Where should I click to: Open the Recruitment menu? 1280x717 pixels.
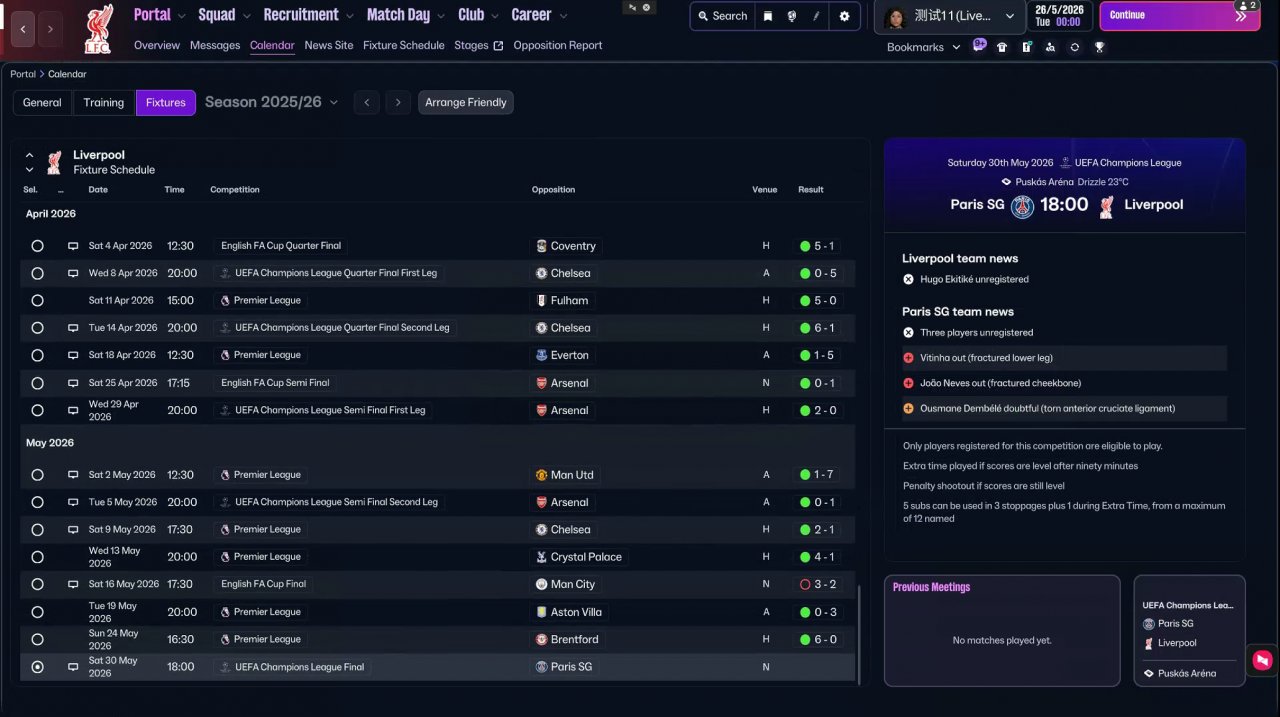(x=307, y=15)
